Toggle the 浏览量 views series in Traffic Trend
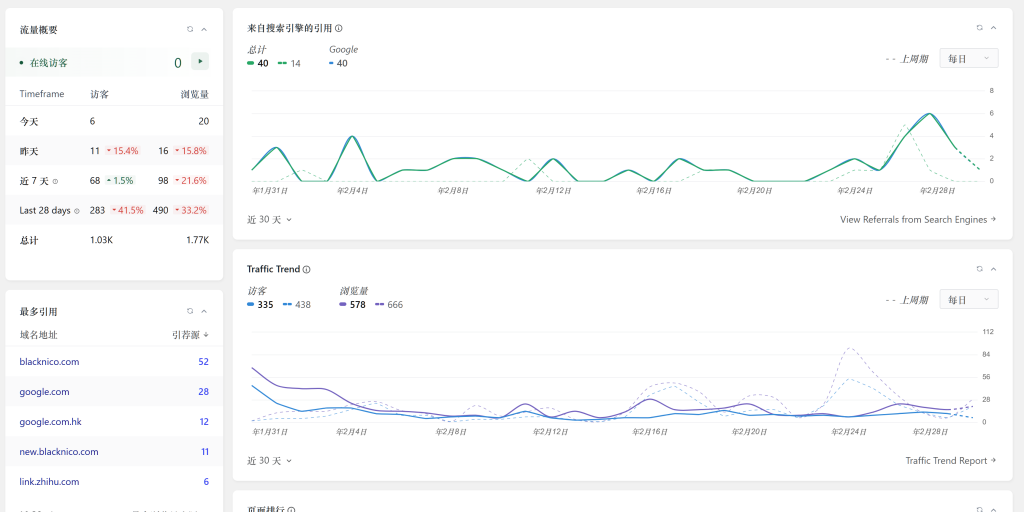 (355, 304)
